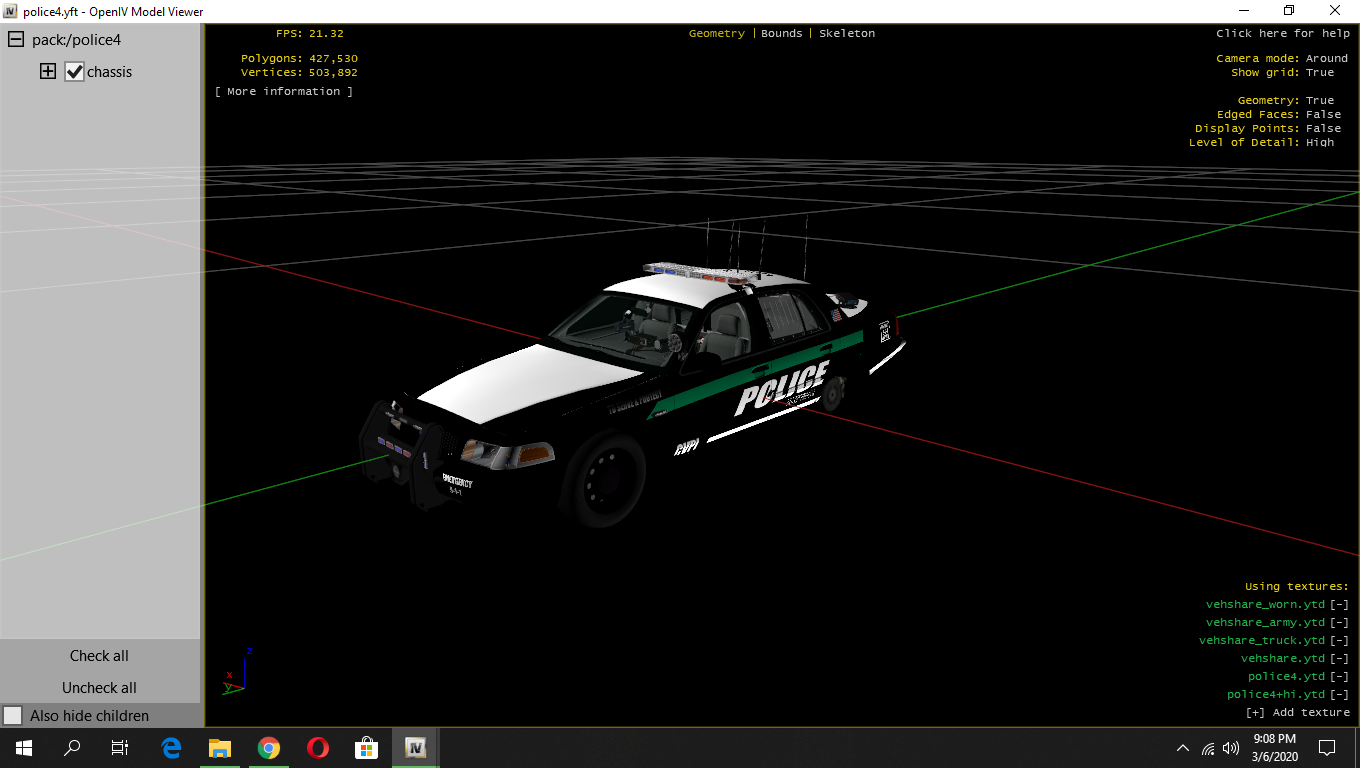Click the Check all button
Viewport: 1360px width, 768px height.
point(99,656)
